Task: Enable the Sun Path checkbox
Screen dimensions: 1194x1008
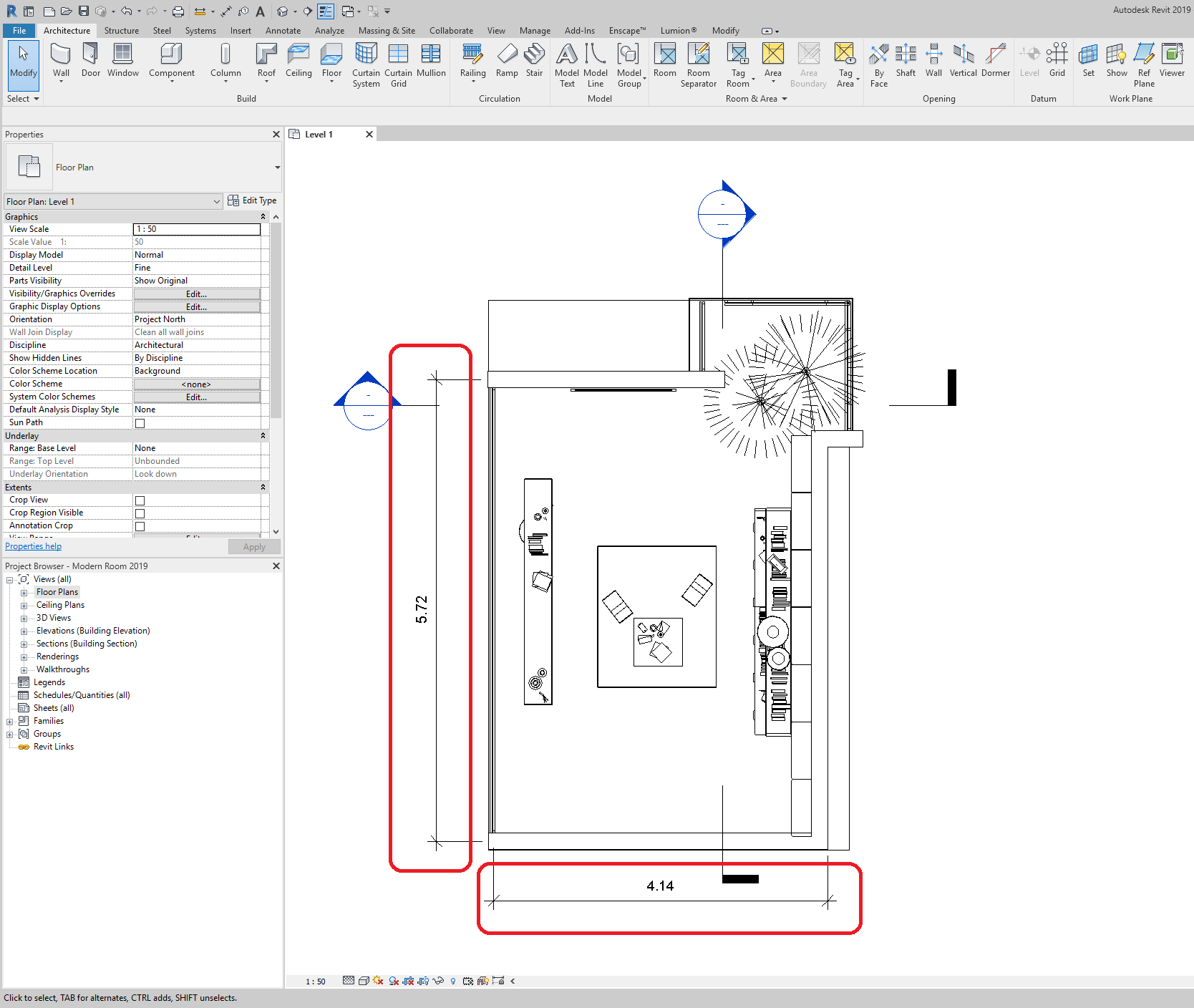Action: click(140, 423)
